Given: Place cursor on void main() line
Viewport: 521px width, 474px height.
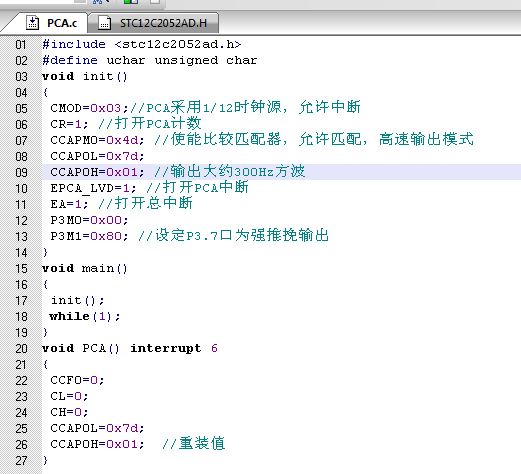Looking at the screenshot, I should pos(85,268).
